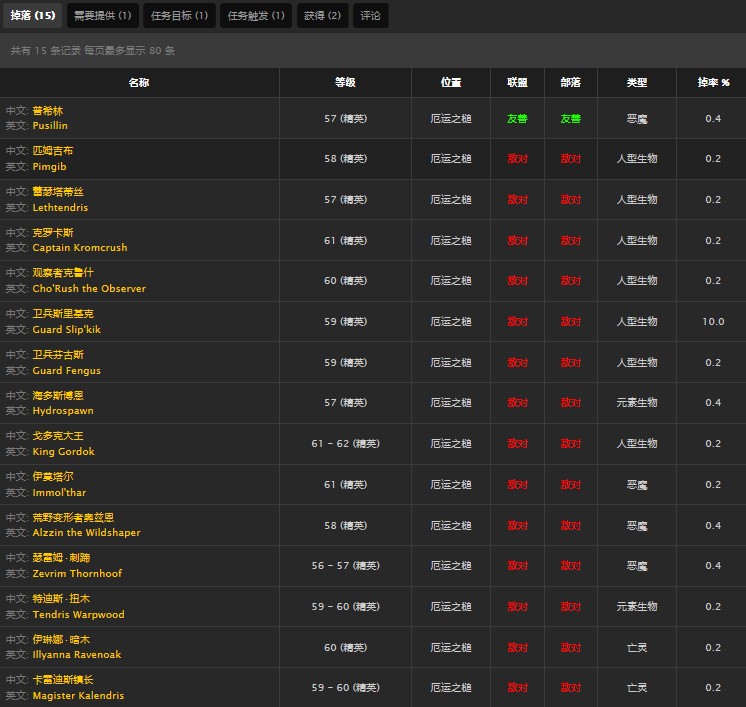Sort by the 类型 column header
The width and height of the screenshot is (746, 707).
(x=637, y=83)
